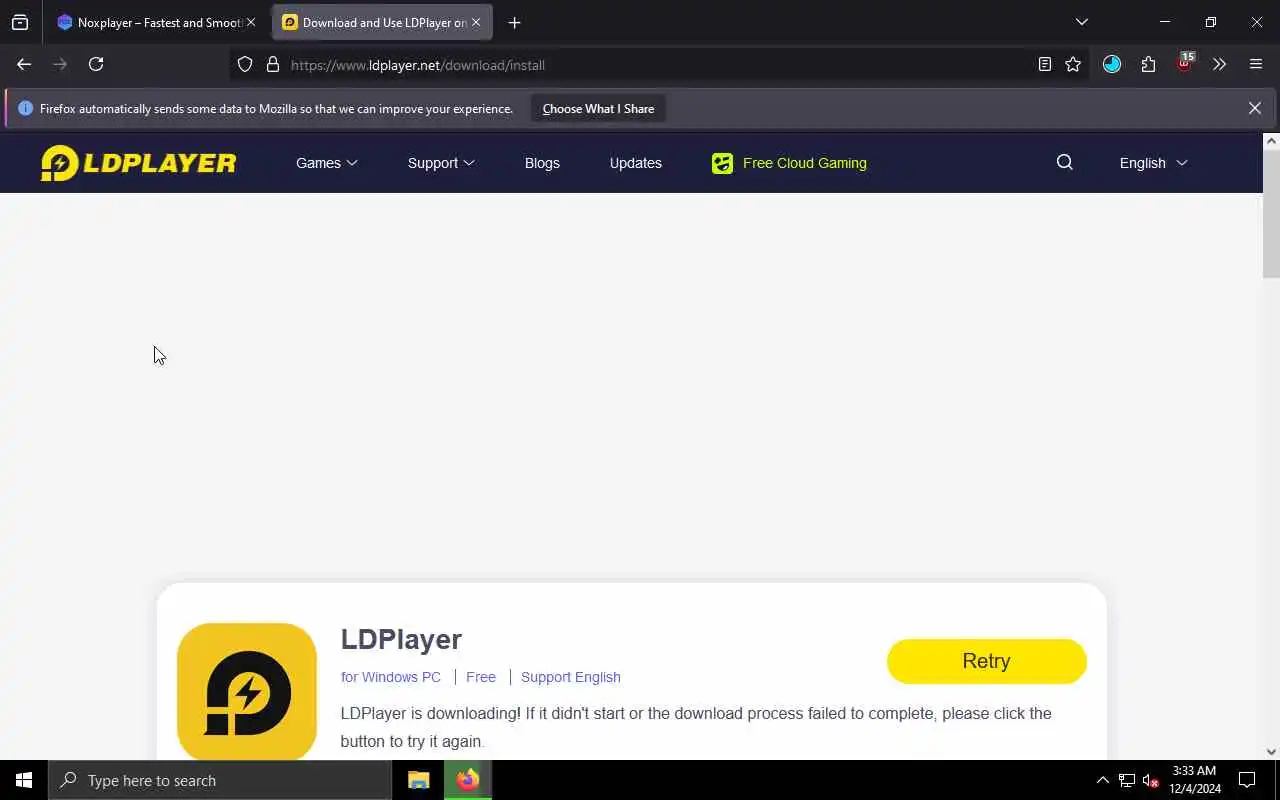Open the Windows Start button
The image size is (1280, 800).
click(24, 780)
